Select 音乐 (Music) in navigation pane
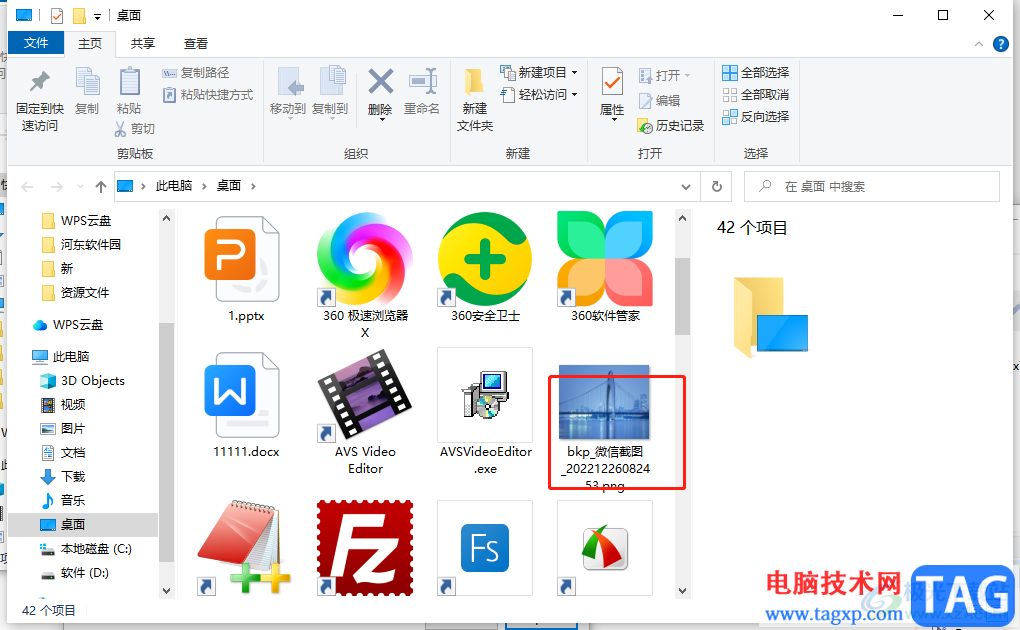This screenshot has height=630, width=1020. tap(64, 500)
